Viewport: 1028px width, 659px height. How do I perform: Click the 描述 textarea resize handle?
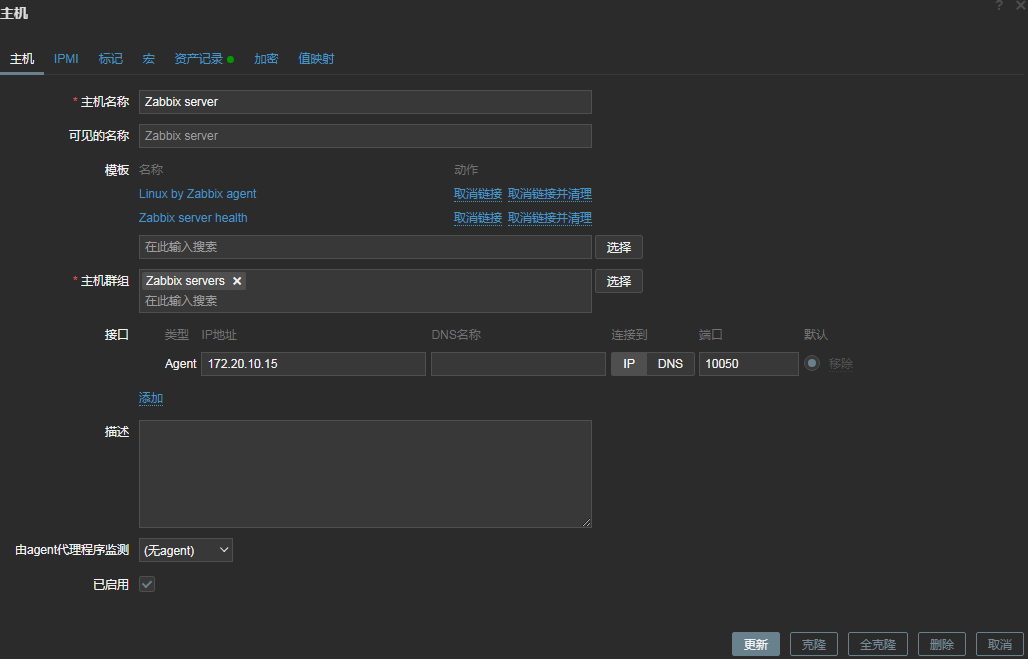point(587,523)
